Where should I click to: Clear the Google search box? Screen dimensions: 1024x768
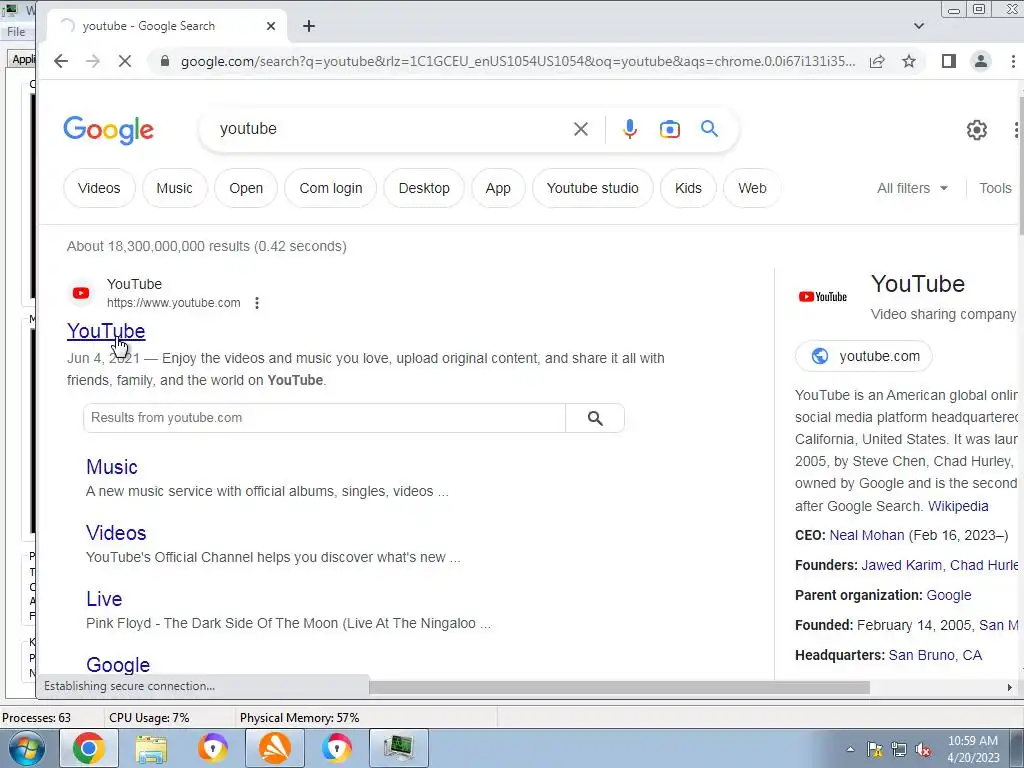click(x=581, y=129)
